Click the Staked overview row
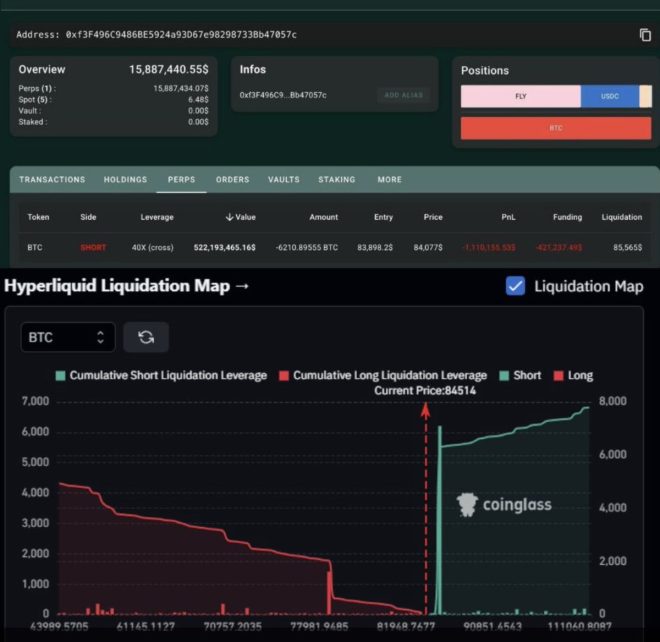Viewport: 660px width, 642px height. 113,122
